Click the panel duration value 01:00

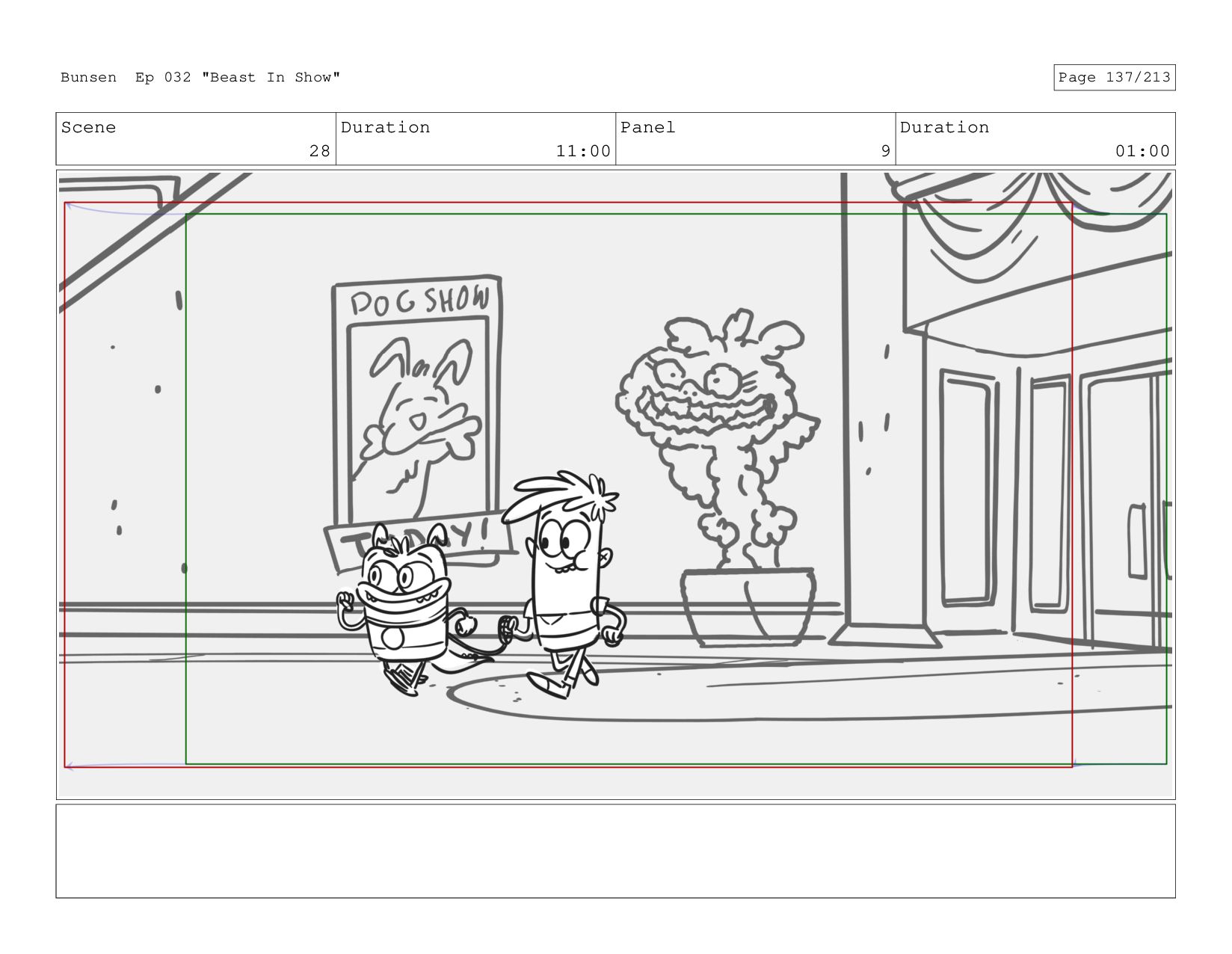1142,151
